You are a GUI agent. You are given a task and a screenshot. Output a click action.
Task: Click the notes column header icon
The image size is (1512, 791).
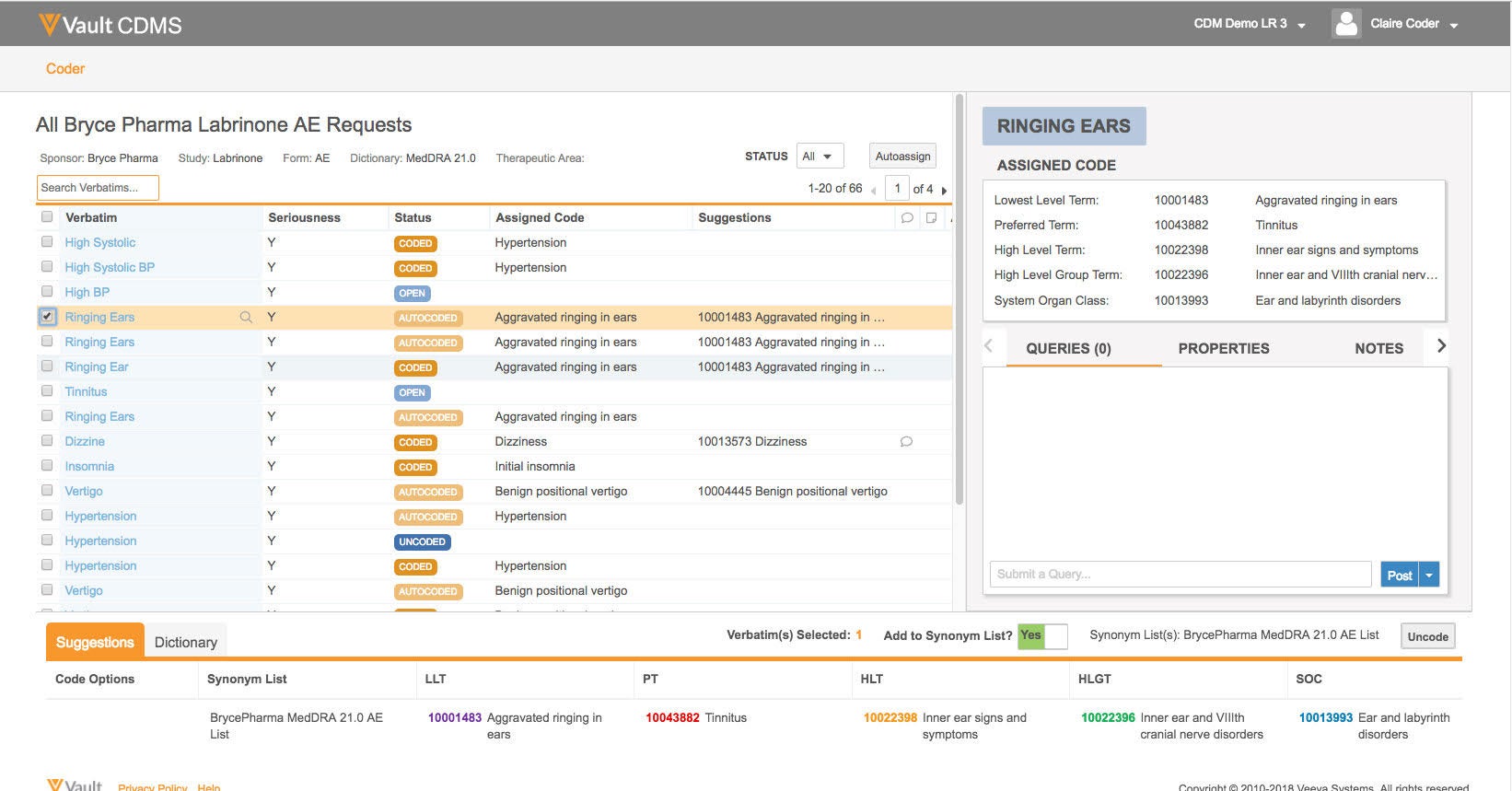click(932, 218)
